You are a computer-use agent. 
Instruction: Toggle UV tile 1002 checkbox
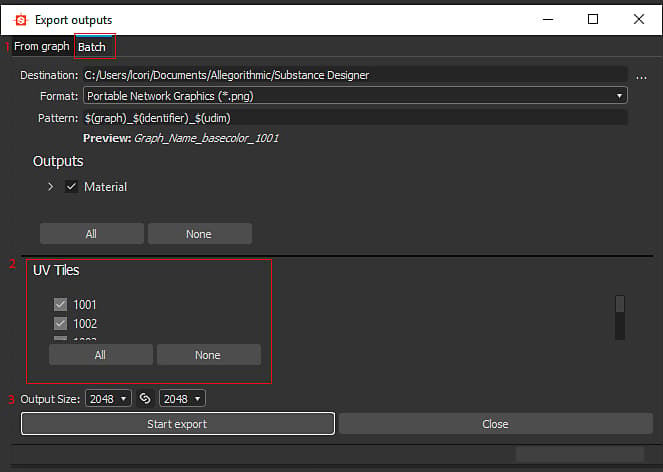(x=60, y=324)
